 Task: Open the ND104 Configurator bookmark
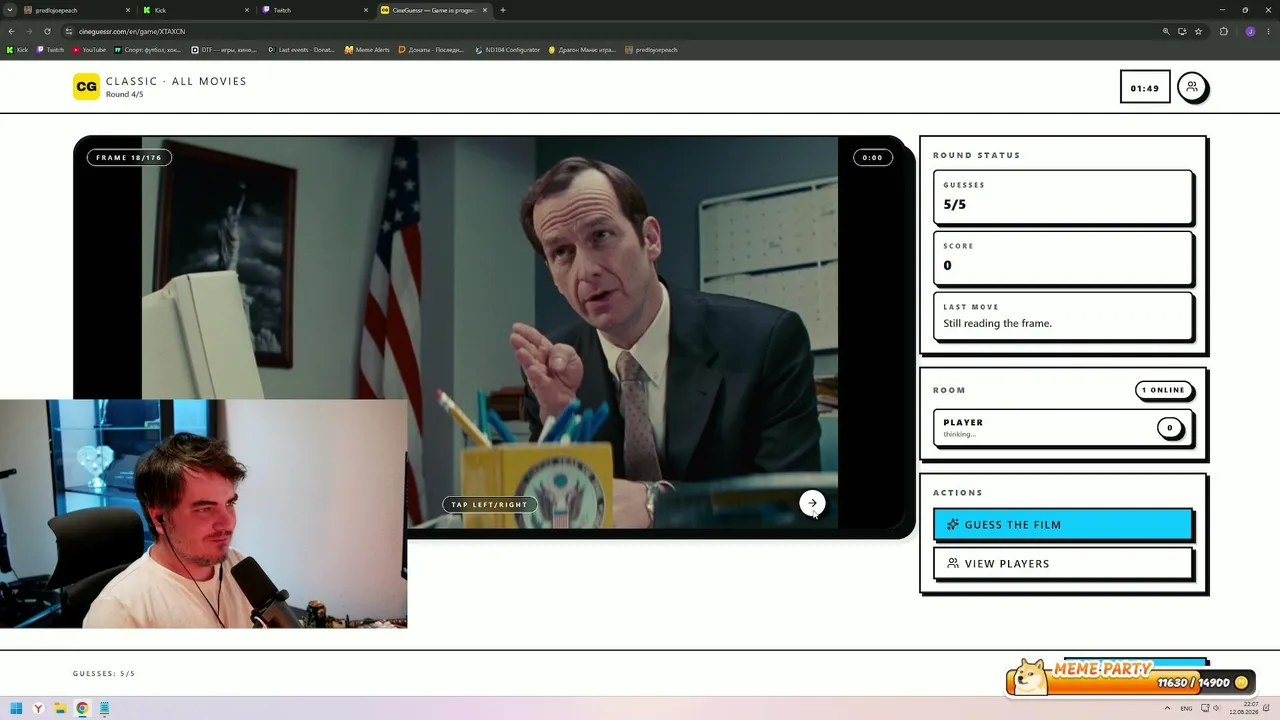508,50
